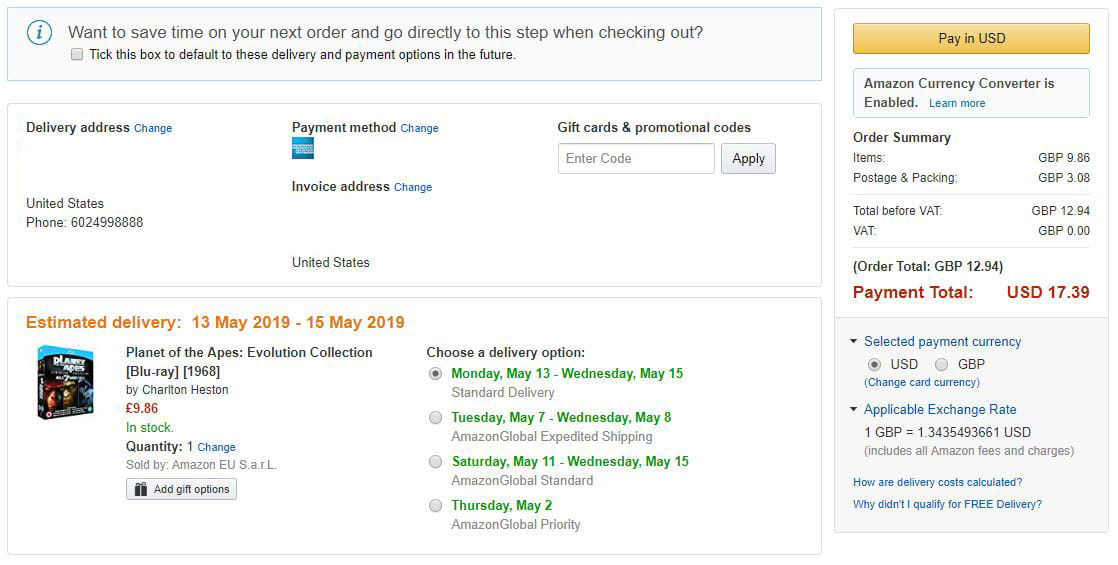Viewport: 1118px width, 565px height.
Task: Select Standard Delivery radio option
Action: [x=435, y=374]
